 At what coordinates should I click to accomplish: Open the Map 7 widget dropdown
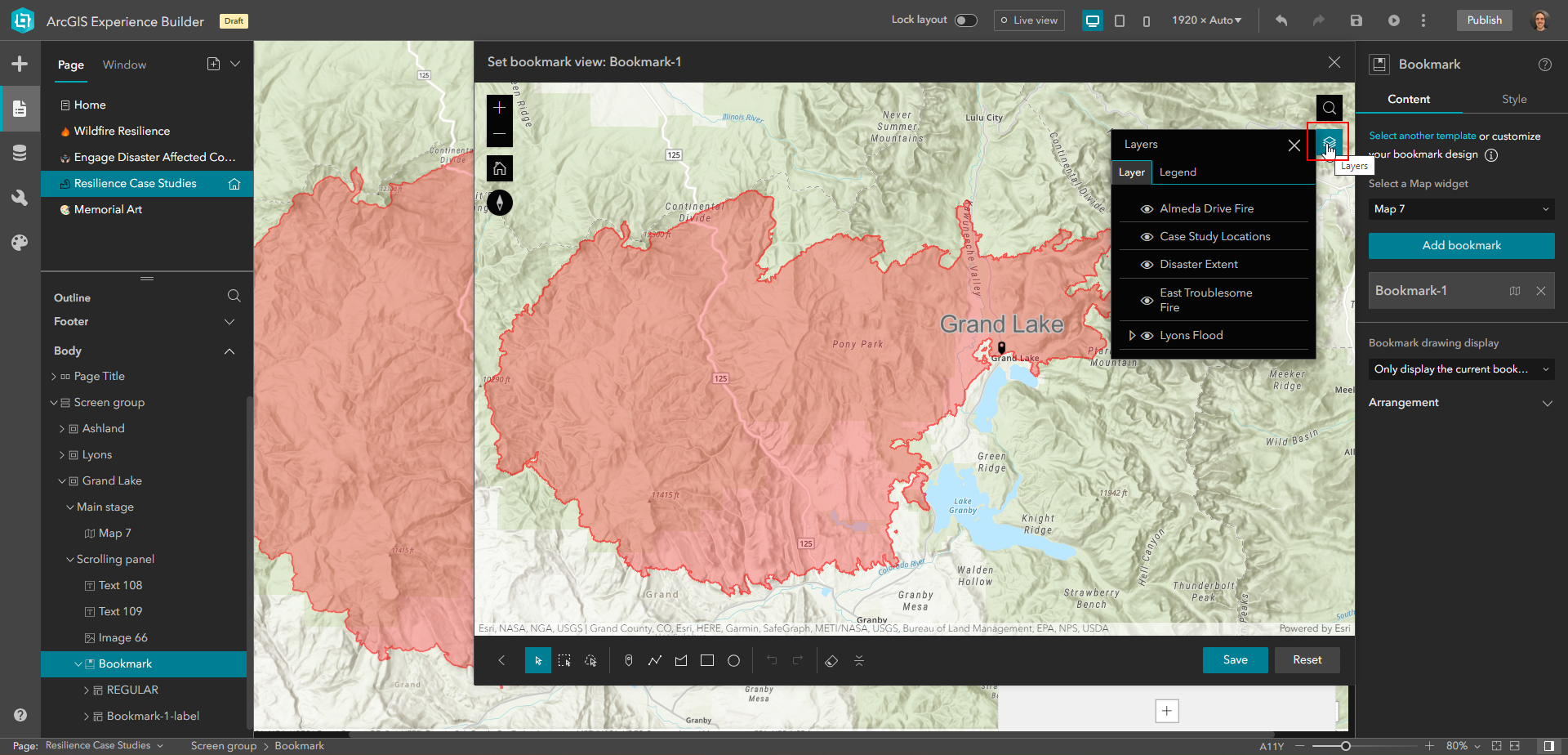(x=1461, y=209)
